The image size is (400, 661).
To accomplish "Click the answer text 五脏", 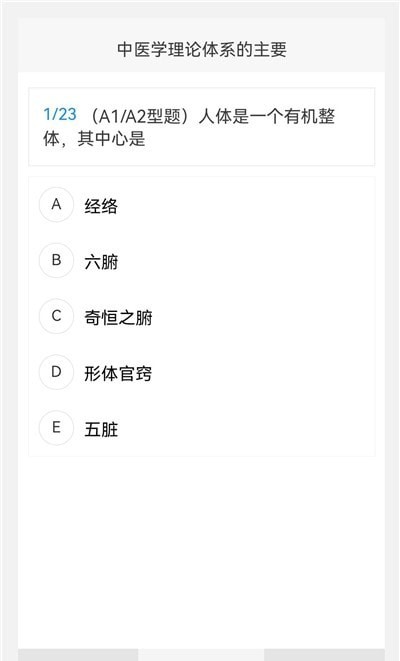I will tap(101, 430).
